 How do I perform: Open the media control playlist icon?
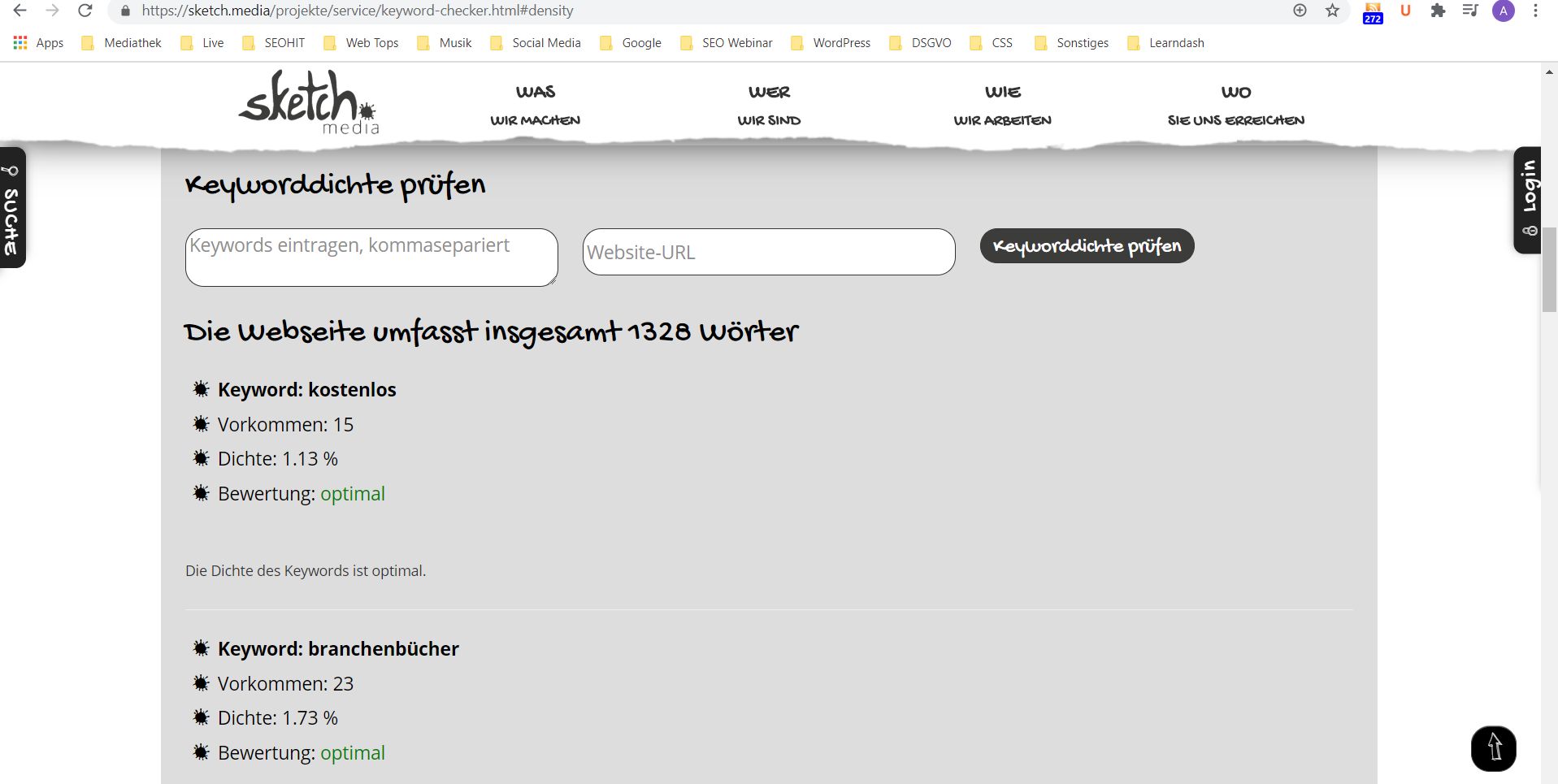tap(1470, 11)
